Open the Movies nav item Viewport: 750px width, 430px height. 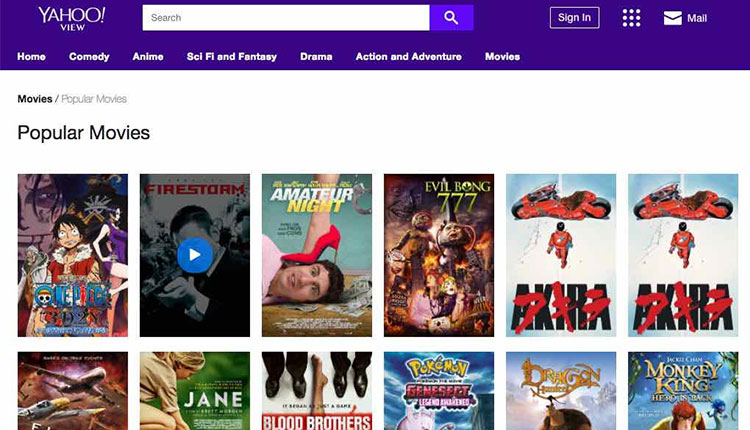click(502, 56)
